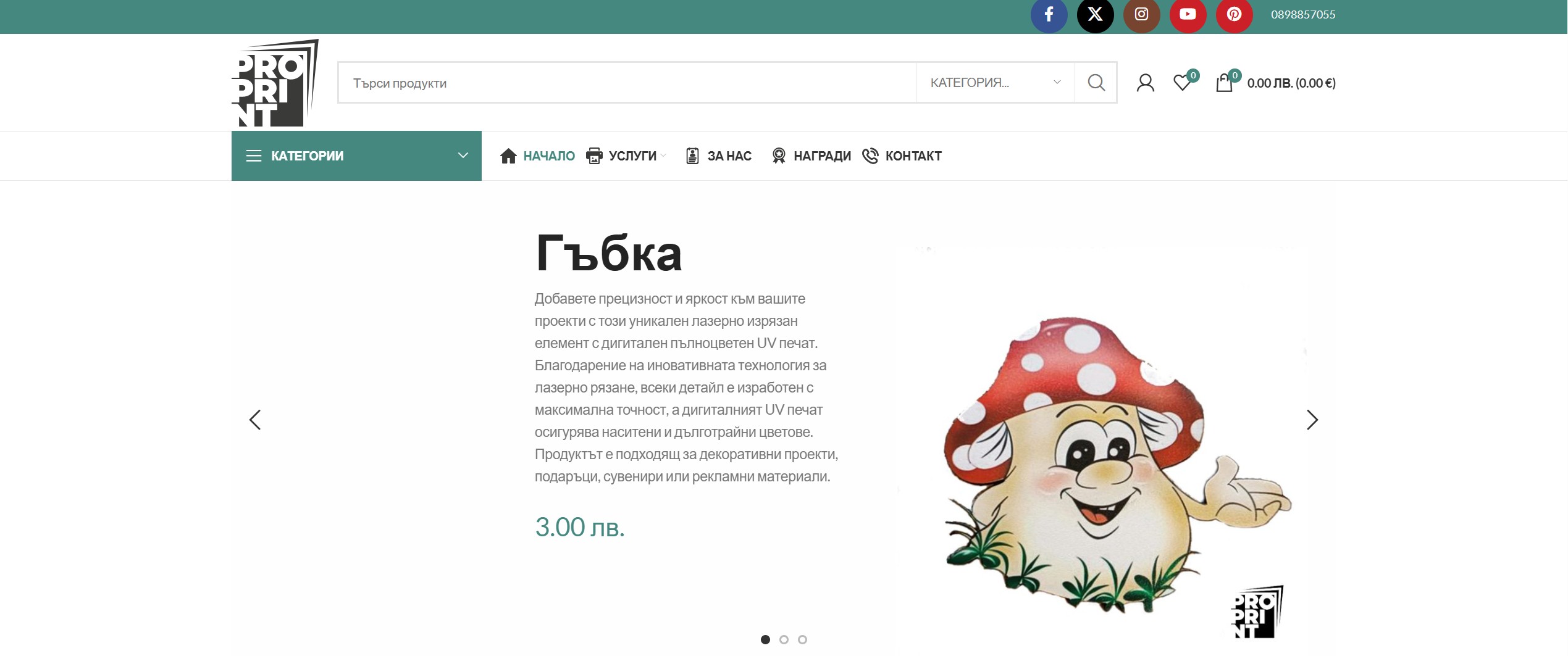This screenshot has height=656, width=1568.
Task: Go to НАЧАЛО page
Action: pyautogui.click(x=549, y=156)
